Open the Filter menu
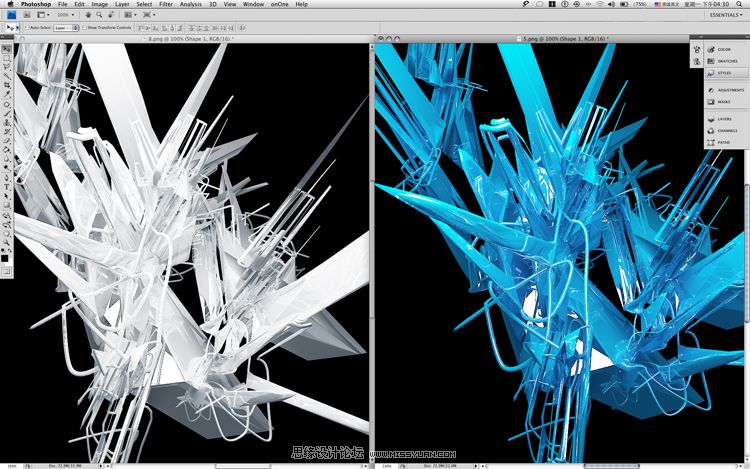This screenshot has height=469, width=750. [166, 4]
